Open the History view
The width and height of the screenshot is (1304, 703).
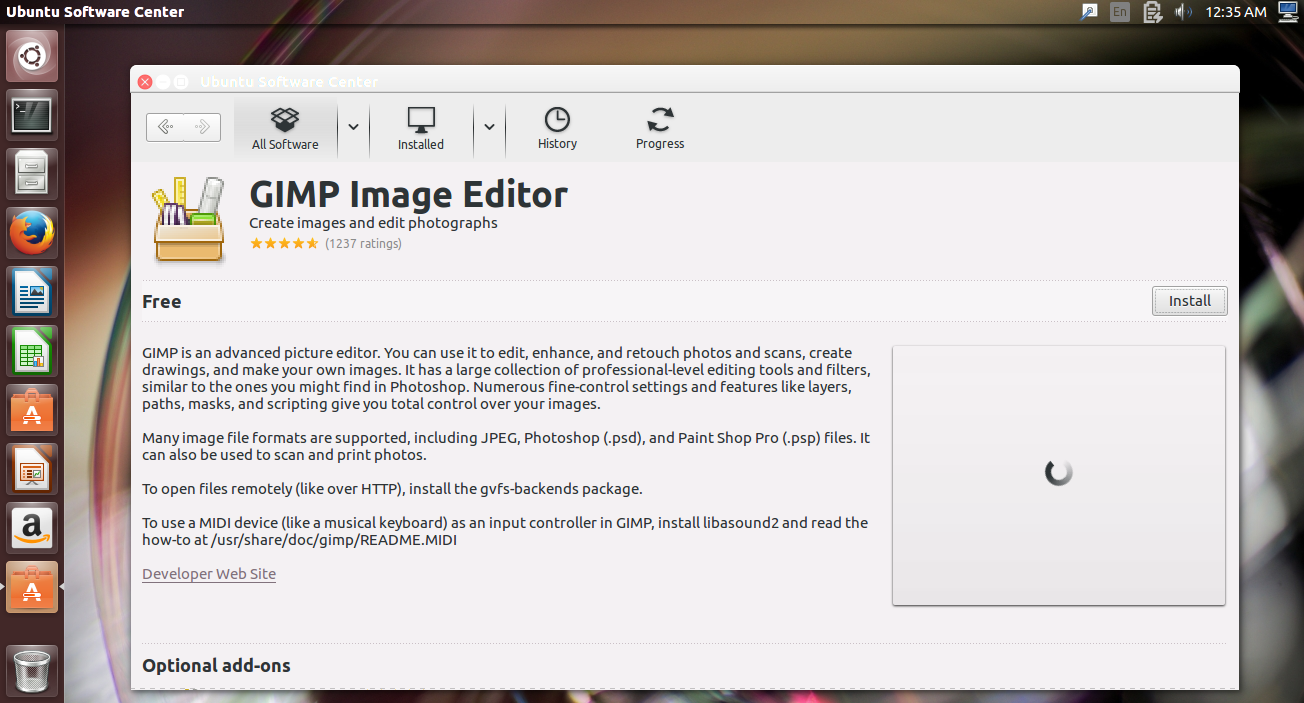(x=557, y=129)
